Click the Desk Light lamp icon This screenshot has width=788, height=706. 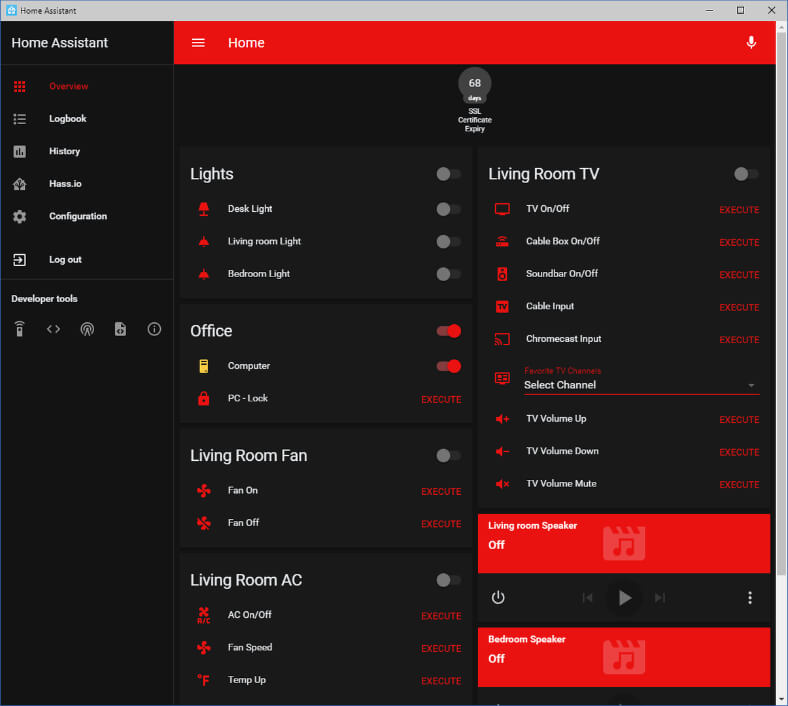click(x=204, y=209)
